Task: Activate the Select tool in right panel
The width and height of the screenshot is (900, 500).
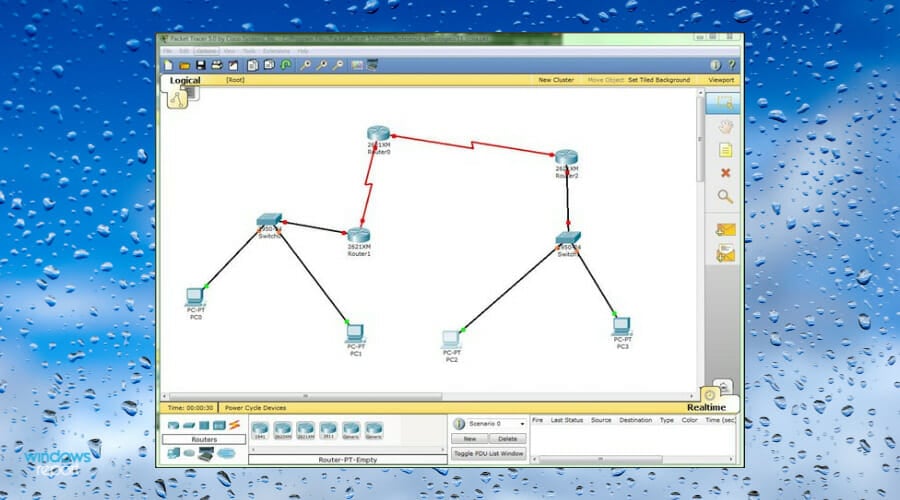Action: [723, 103]
